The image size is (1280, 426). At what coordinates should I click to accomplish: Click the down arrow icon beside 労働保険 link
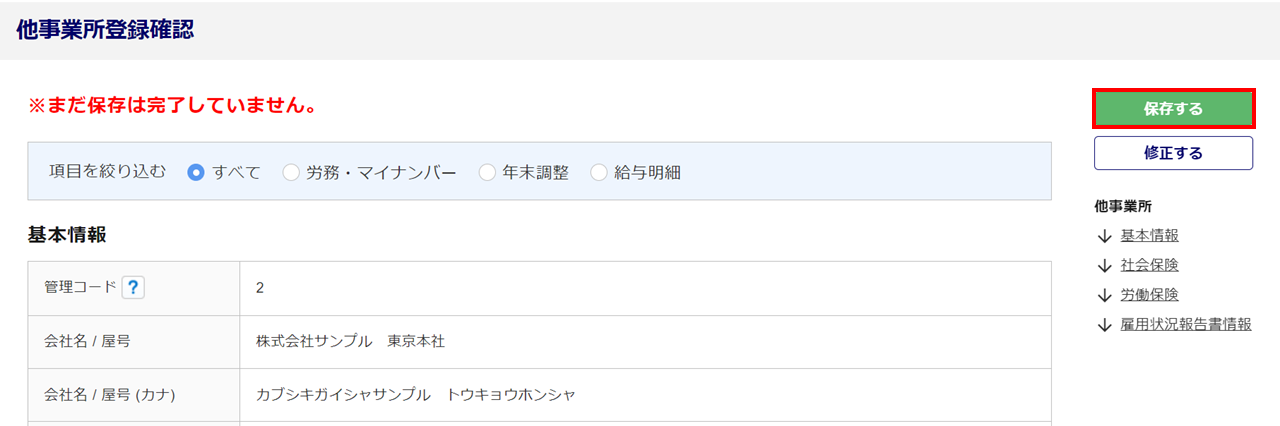coord(1104,295)
